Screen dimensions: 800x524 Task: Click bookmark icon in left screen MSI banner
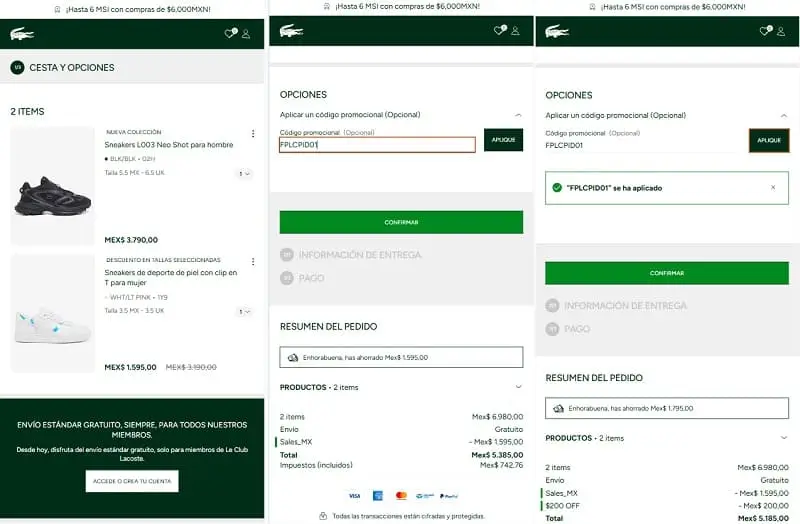point(57,10)
